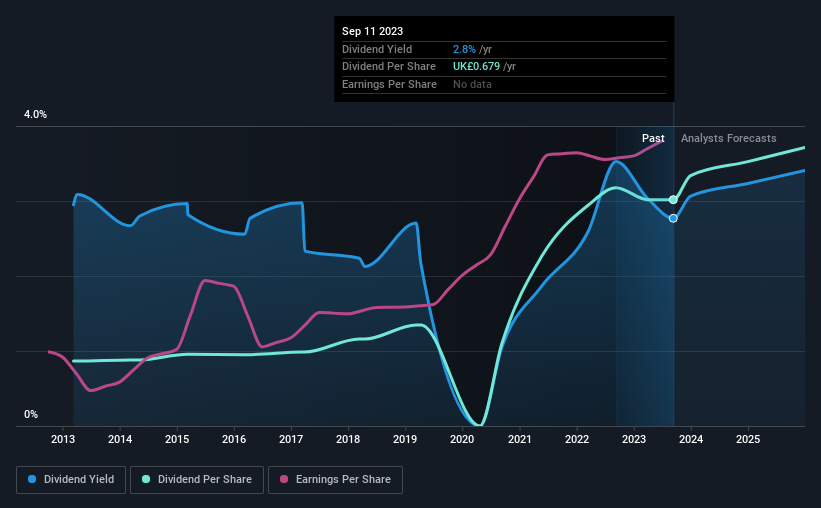Screen dimensions: 821x508
Task: Click the 4.0% y-axis label
Action: (x=35, y=114)
